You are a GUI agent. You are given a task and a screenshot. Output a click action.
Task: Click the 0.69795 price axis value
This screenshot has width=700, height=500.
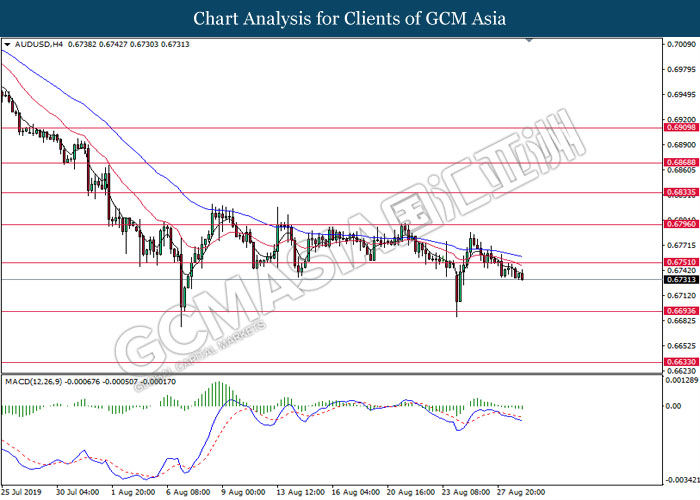point(682,69)
